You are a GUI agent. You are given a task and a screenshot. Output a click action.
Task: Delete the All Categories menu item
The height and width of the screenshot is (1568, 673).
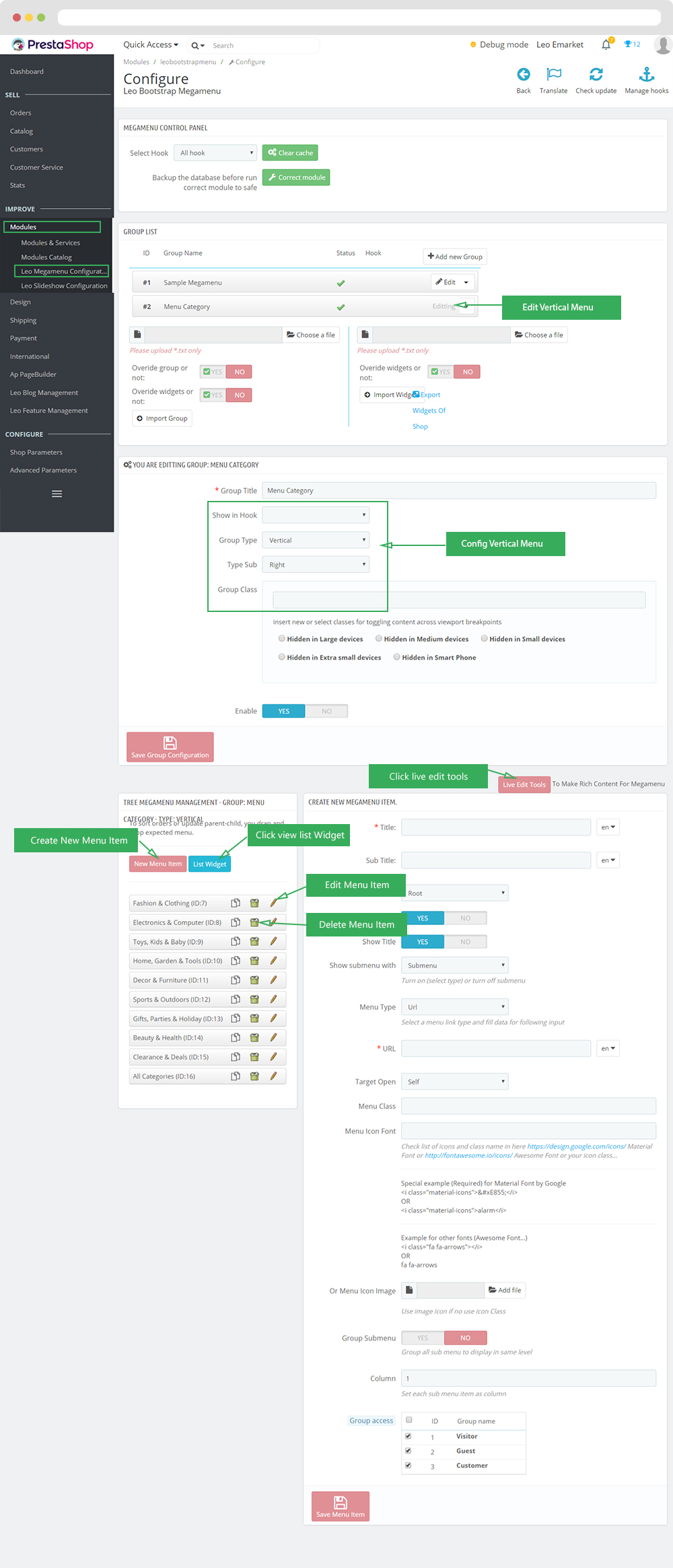coord(254,1076)
